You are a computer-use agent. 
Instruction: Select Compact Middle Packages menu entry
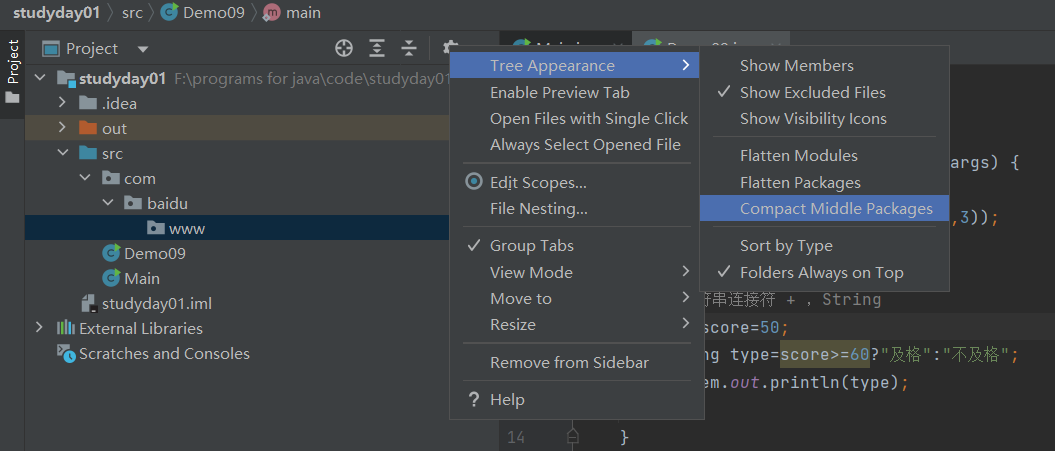[x=835, y=209]
